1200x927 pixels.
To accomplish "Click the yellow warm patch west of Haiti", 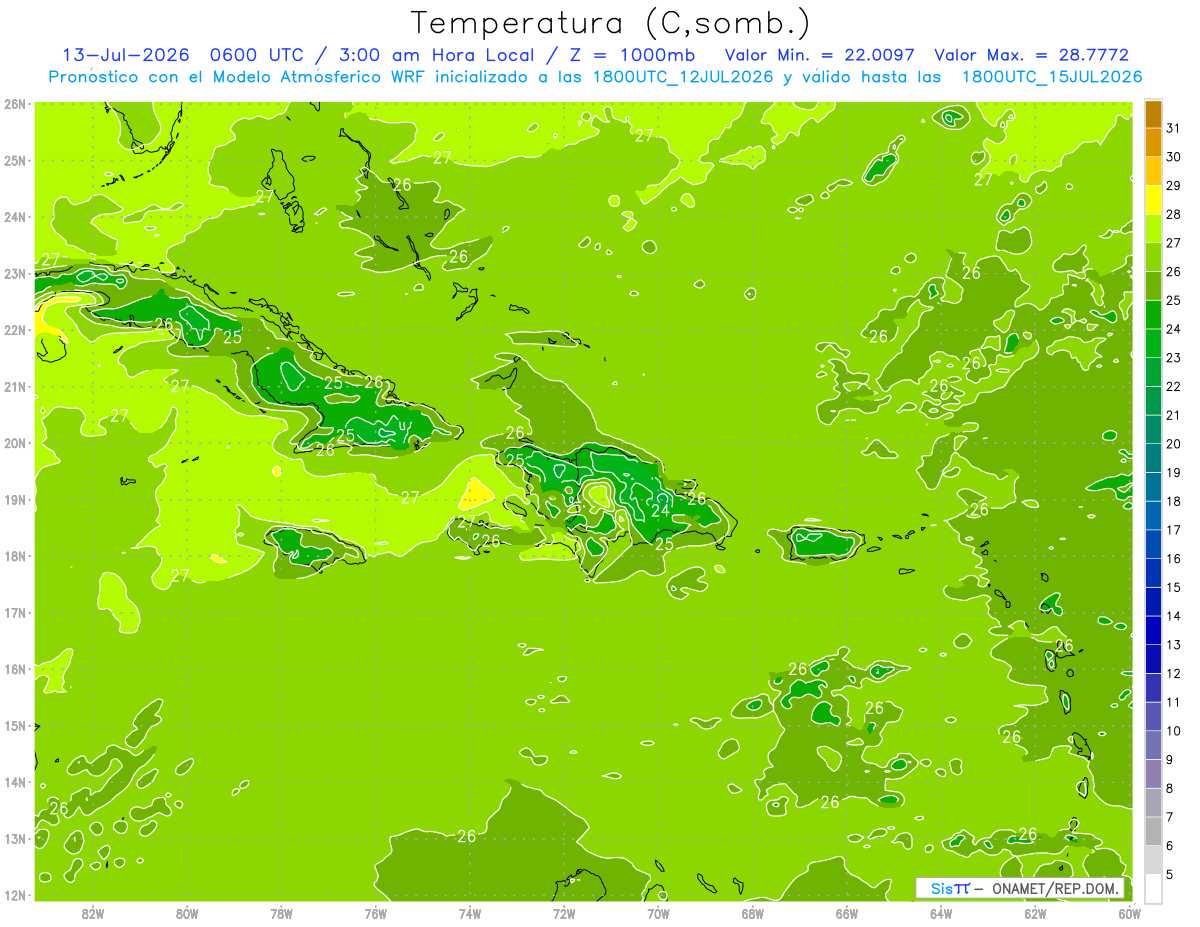I will 475,493.
